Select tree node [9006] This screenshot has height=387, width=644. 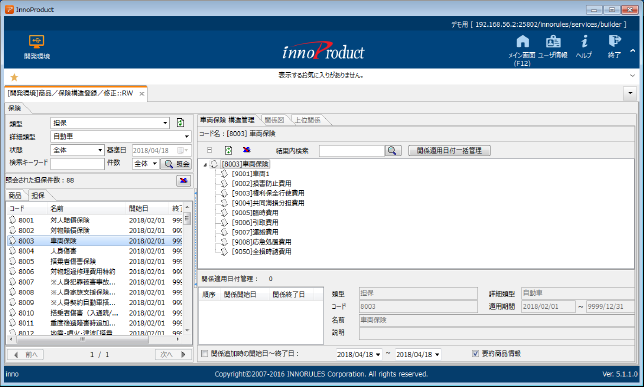click(255, 222)
